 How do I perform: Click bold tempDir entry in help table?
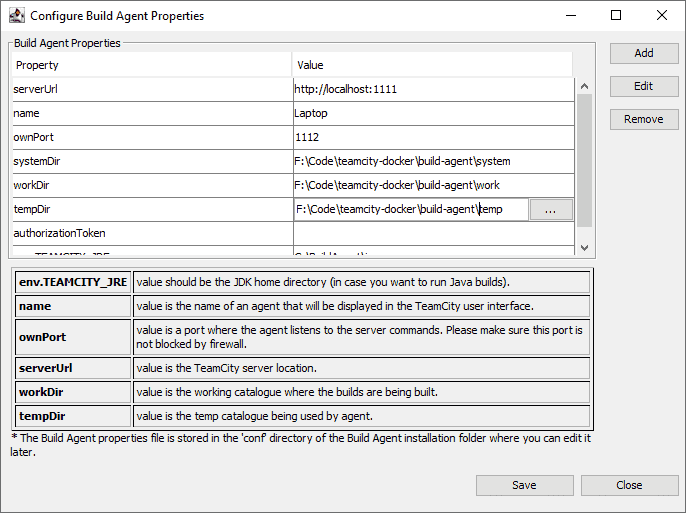tap(73, 416)
